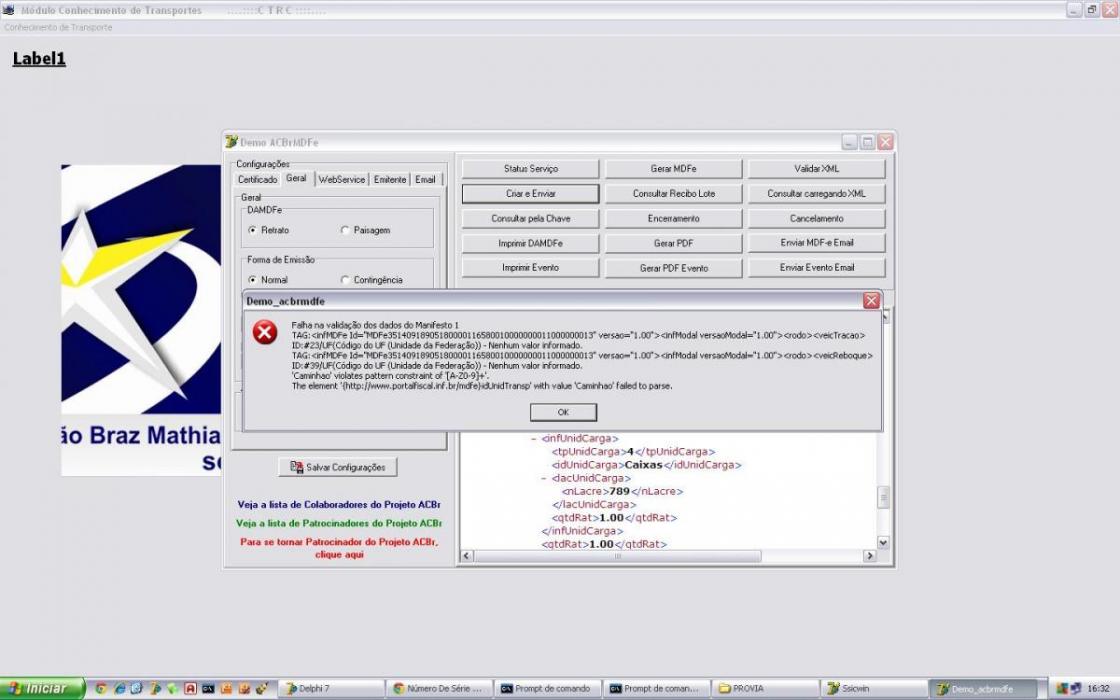Click the company logo image
Screen dimensions: 1120x700
(141, 320)
